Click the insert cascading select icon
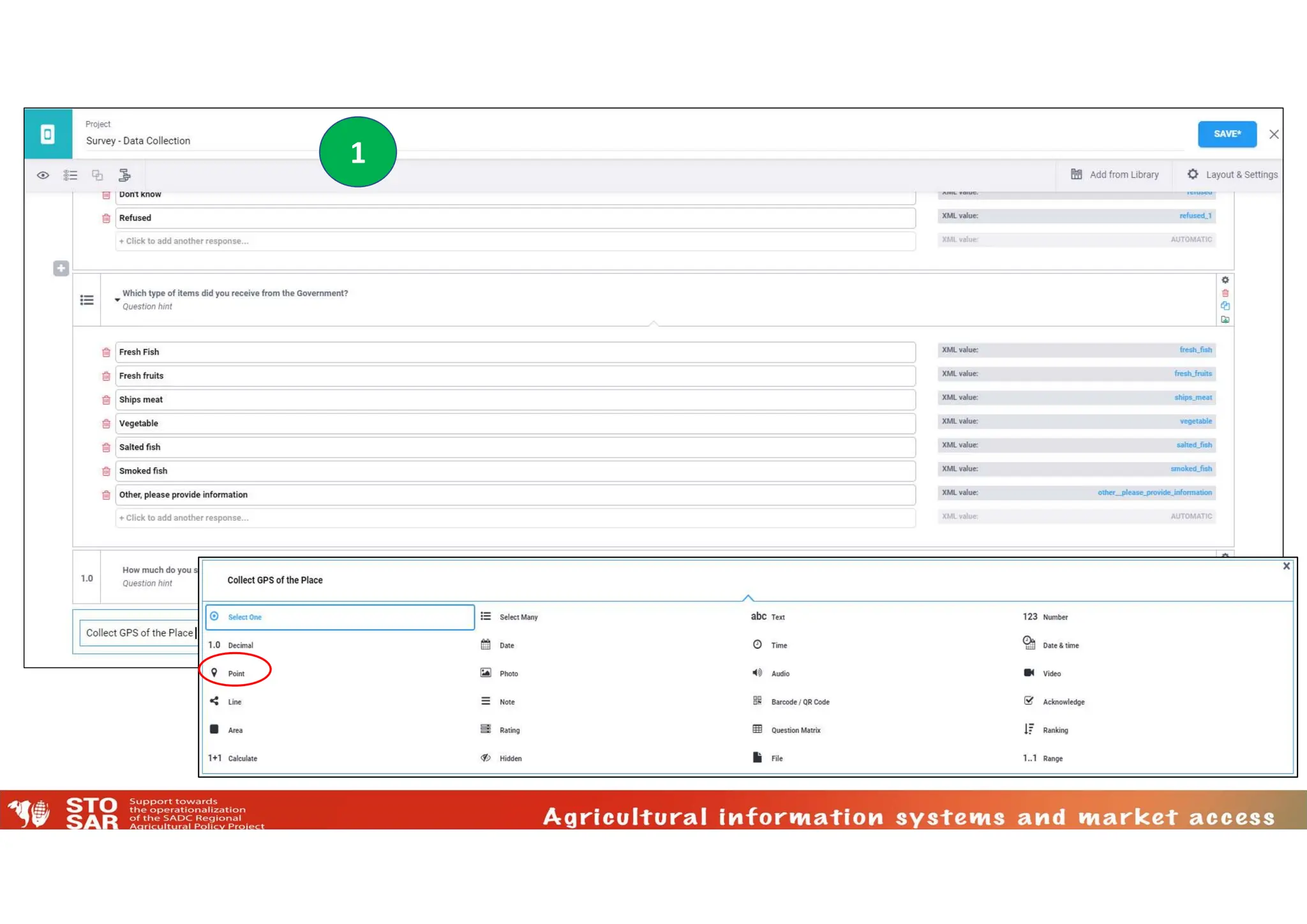 click(124, 175)
